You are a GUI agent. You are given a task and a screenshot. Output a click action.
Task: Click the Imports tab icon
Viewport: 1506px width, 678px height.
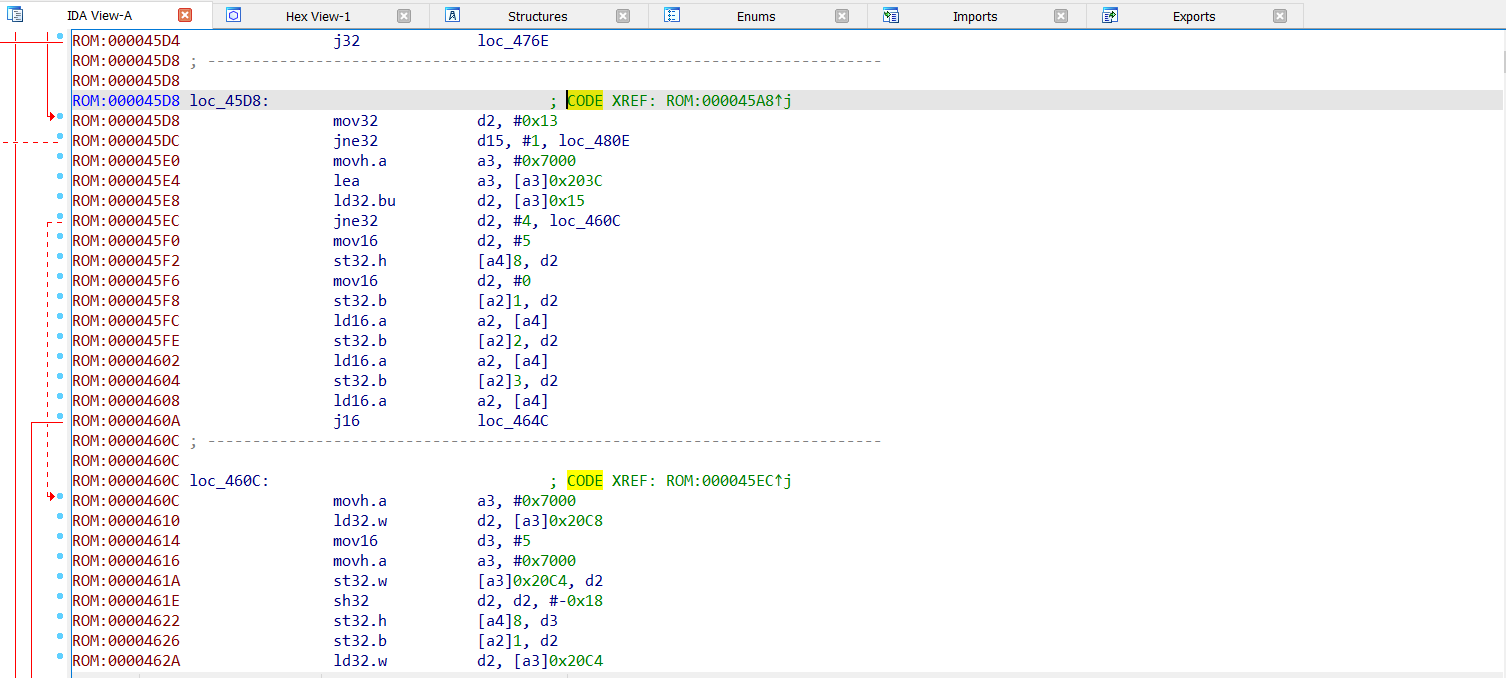click(891, 15)
